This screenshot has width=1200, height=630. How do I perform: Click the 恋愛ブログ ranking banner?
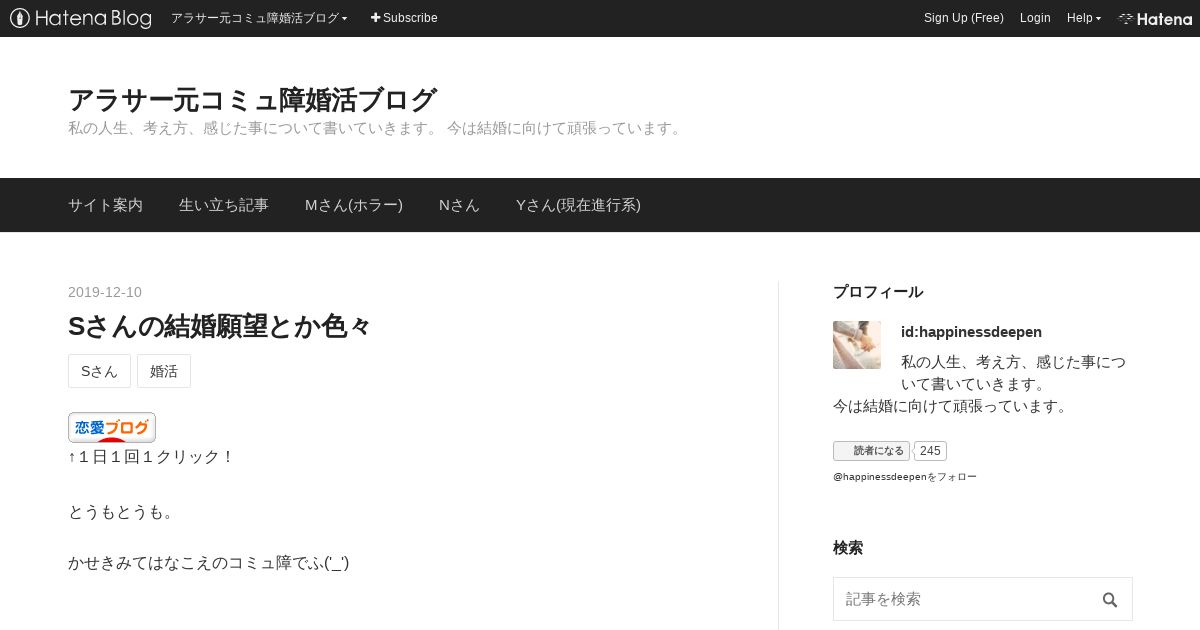(x=112, y=427)
